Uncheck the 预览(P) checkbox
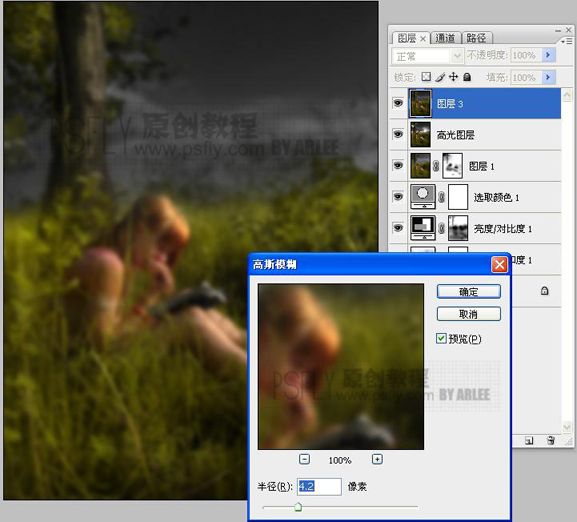 tap(441, 338)
